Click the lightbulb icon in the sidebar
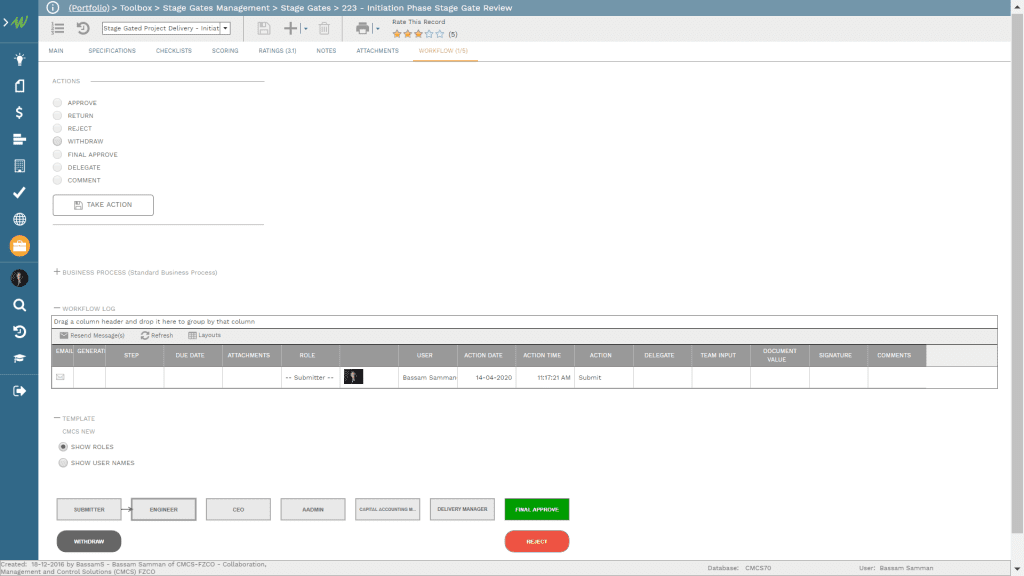 tap(19, 59)
